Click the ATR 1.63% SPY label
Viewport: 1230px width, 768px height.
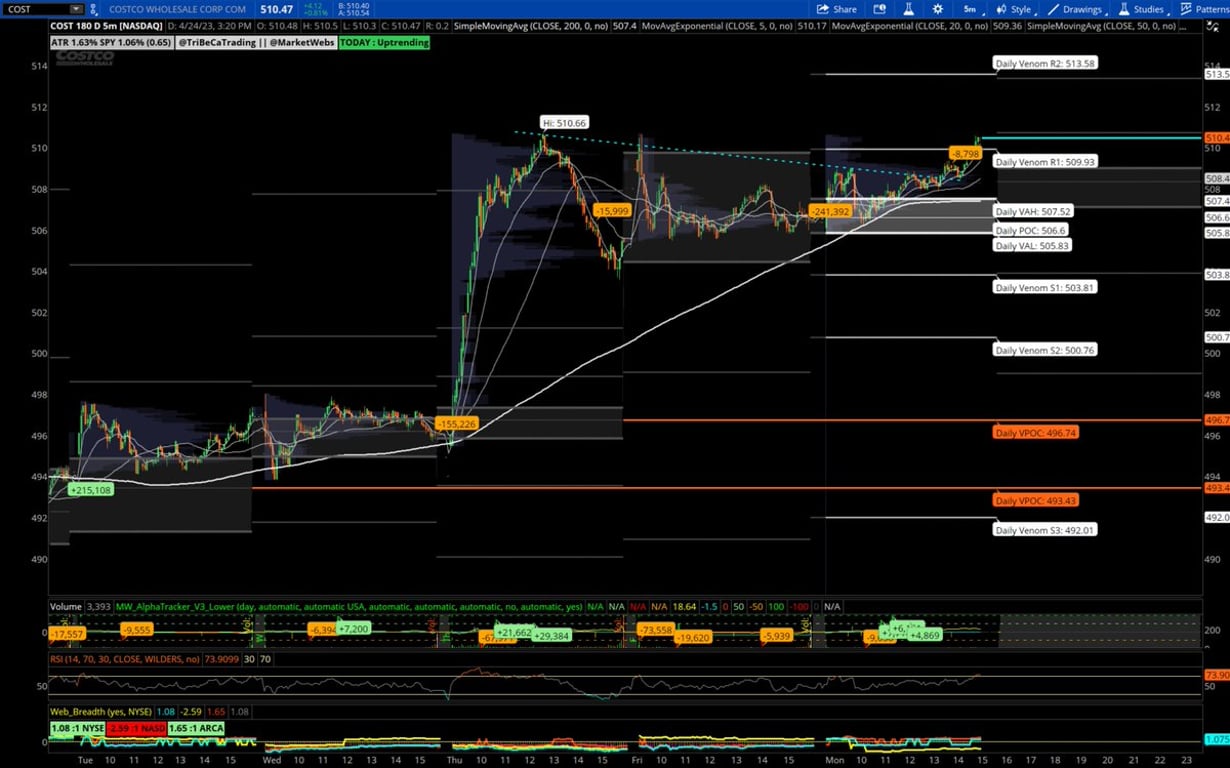pos(112,43)
